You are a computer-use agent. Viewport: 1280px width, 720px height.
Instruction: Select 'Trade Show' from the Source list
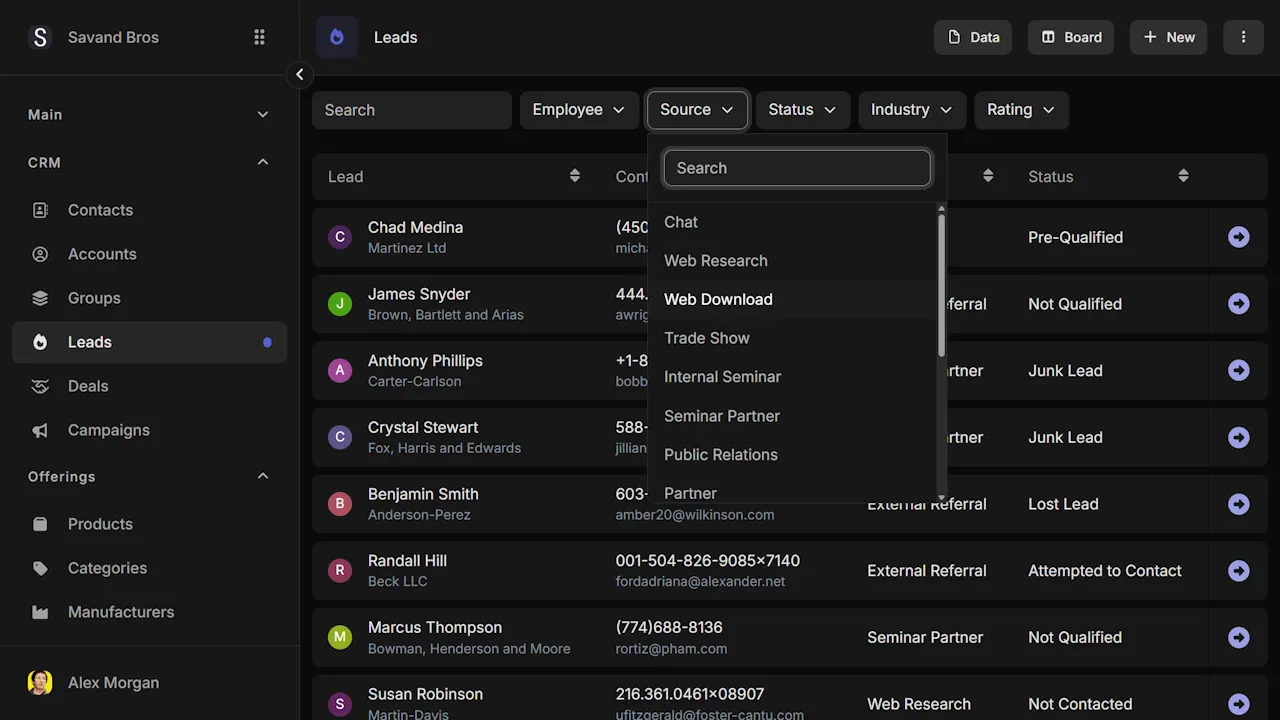[707, 338]
